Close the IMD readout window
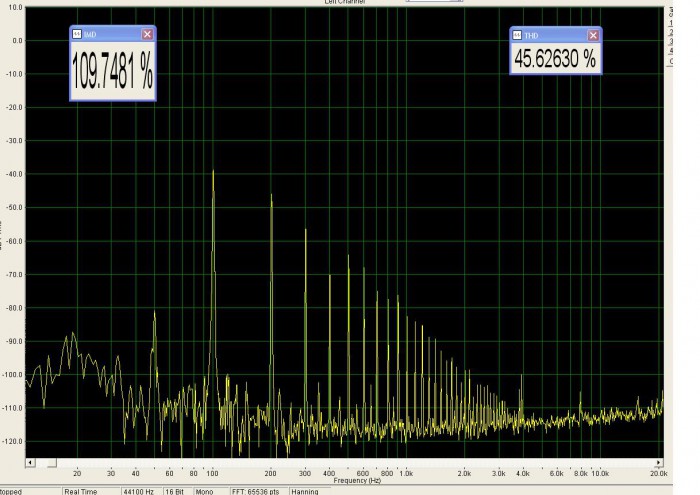 tap(147, 34)
